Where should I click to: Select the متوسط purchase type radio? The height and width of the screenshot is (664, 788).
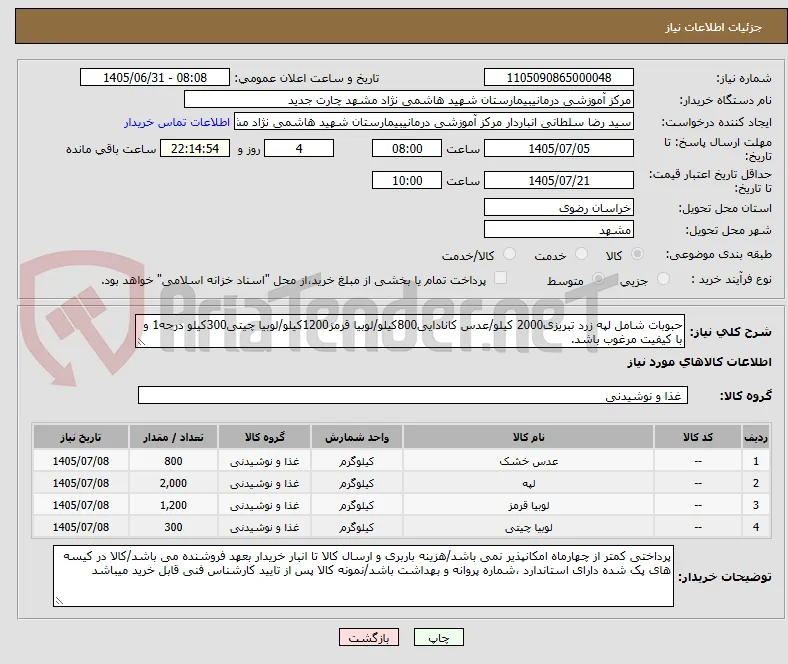pyautogui.click(x=599, y=279)
